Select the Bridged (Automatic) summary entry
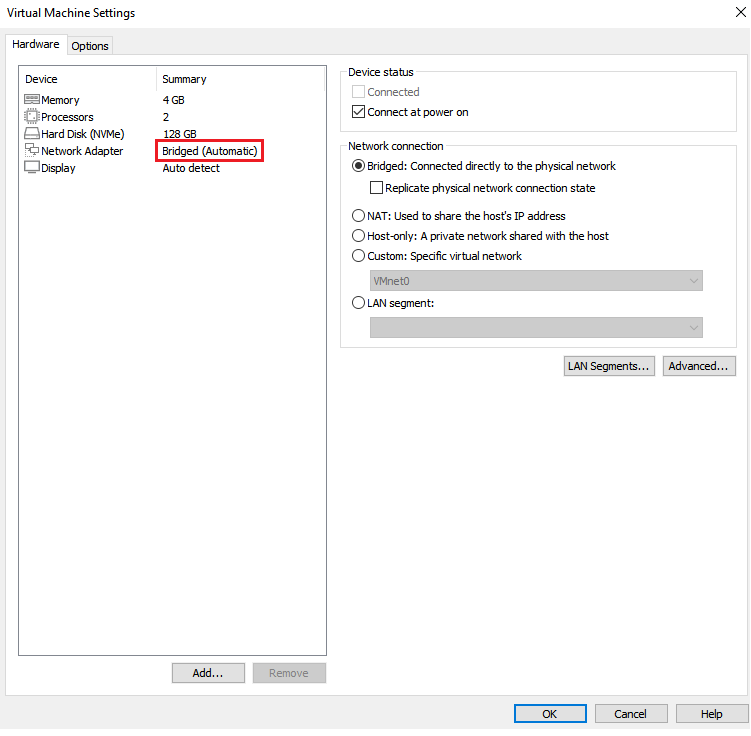 210,151
